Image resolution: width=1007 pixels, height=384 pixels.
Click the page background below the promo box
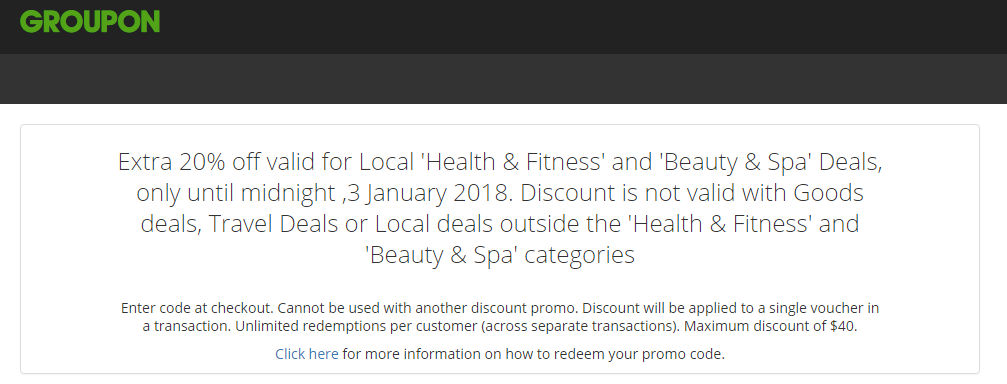[504, 379]
